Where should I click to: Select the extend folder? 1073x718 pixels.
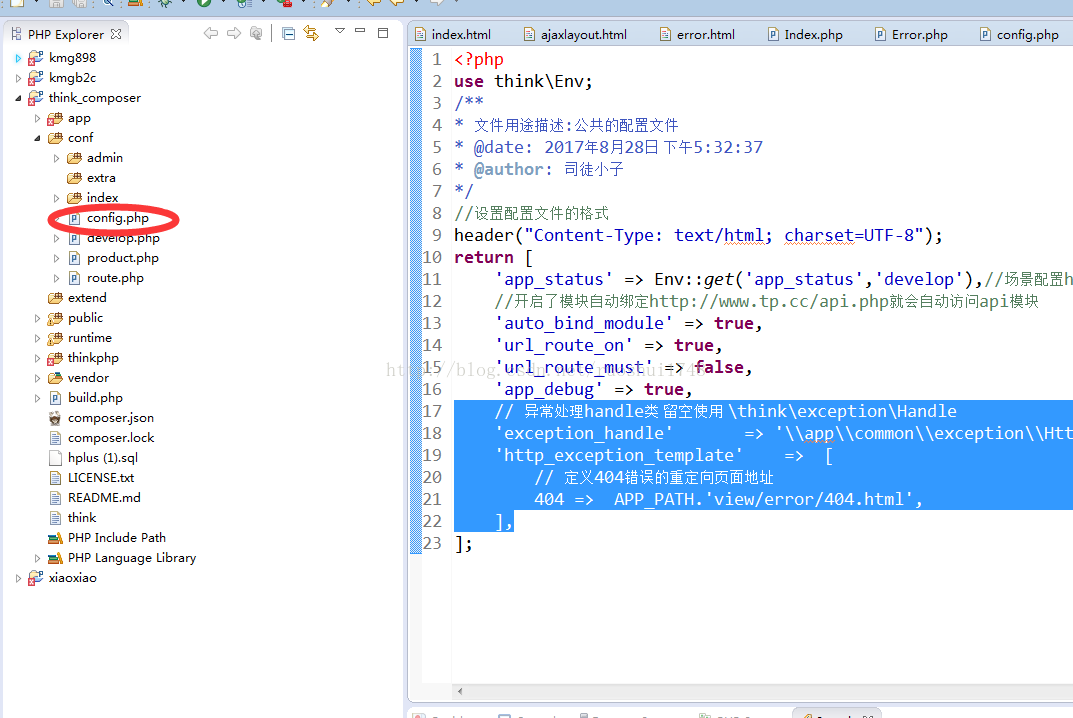click(87, 298)
